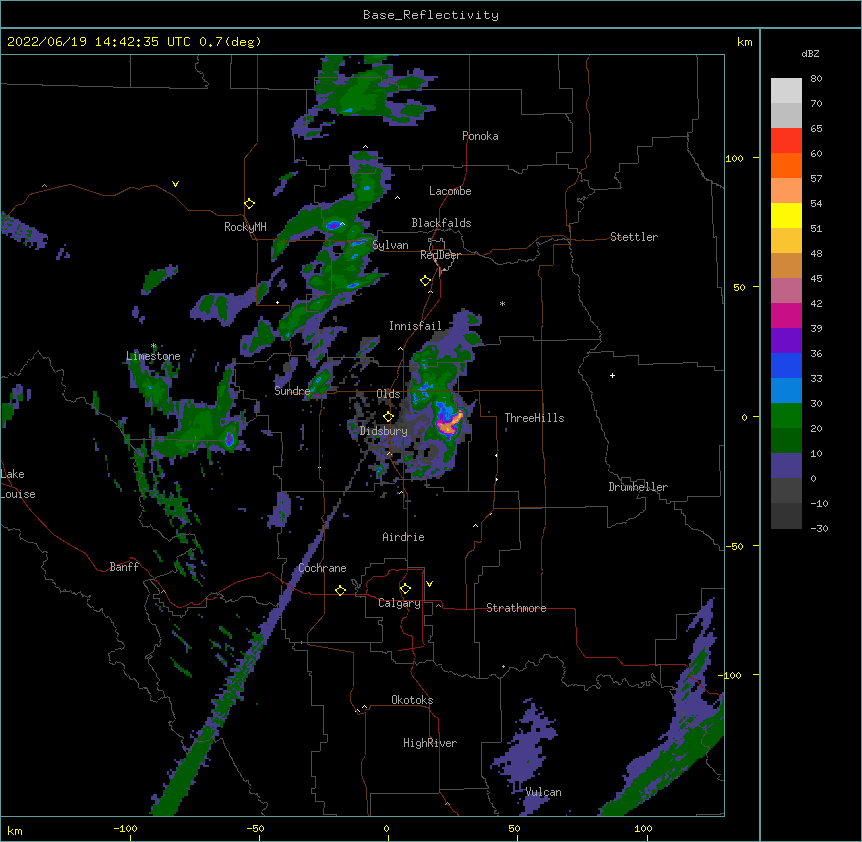Image resolution: width=862 pixels, height=842 pixels.
Task: Click the white plus marker north of Drumheller
Action: tap(612, 375)
